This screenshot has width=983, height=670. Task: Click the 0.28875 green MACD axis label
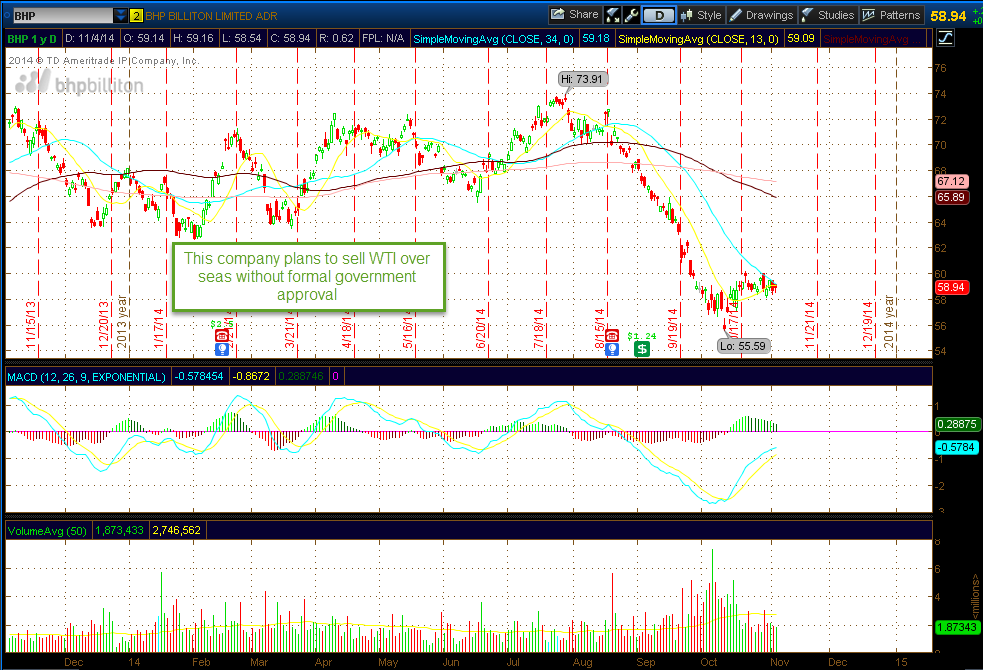pyautogui.click(x=957, y=424)
